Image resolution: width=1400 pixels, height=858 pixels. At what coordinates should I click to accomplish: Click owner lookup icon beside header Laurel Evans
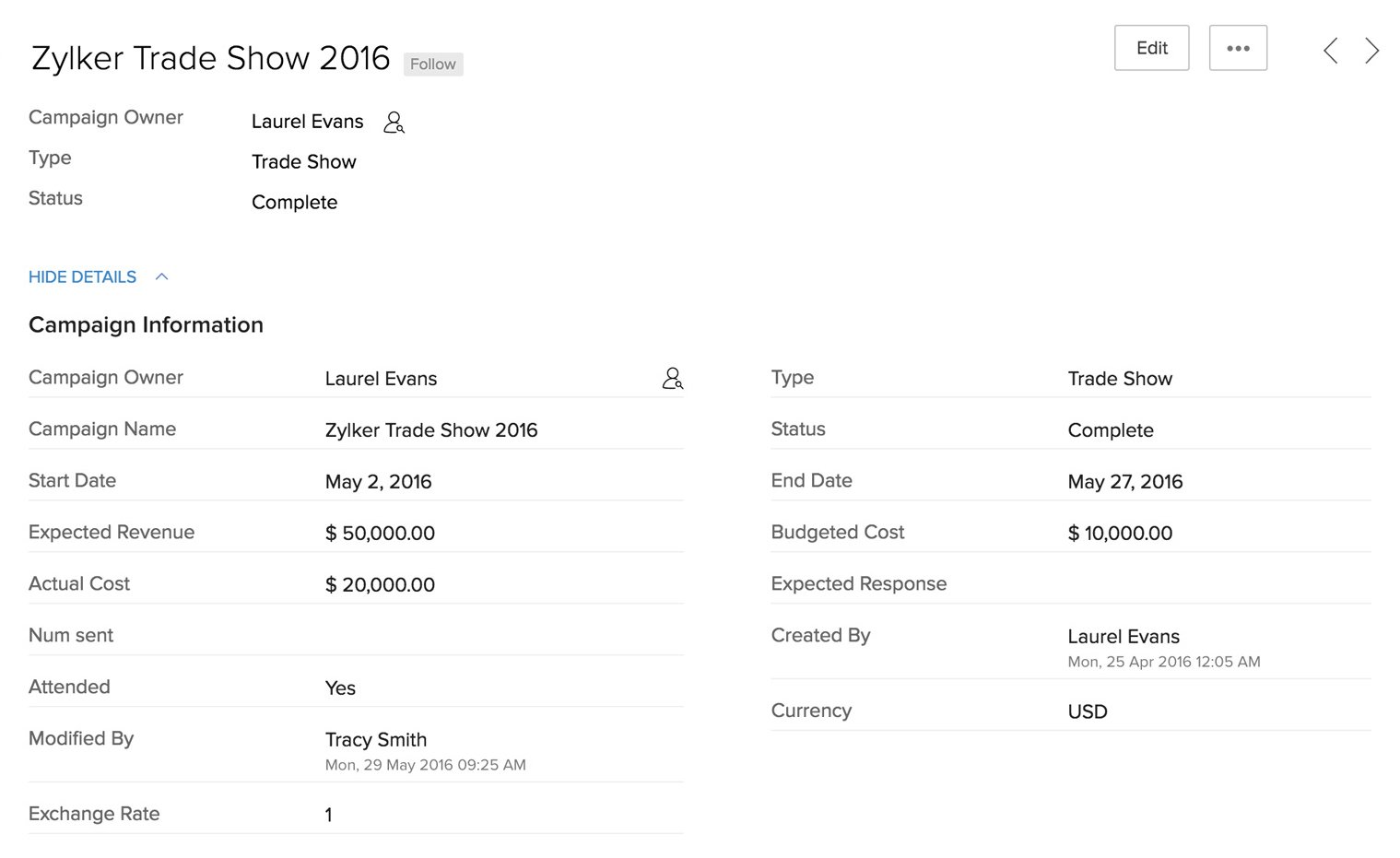(394, 123)
